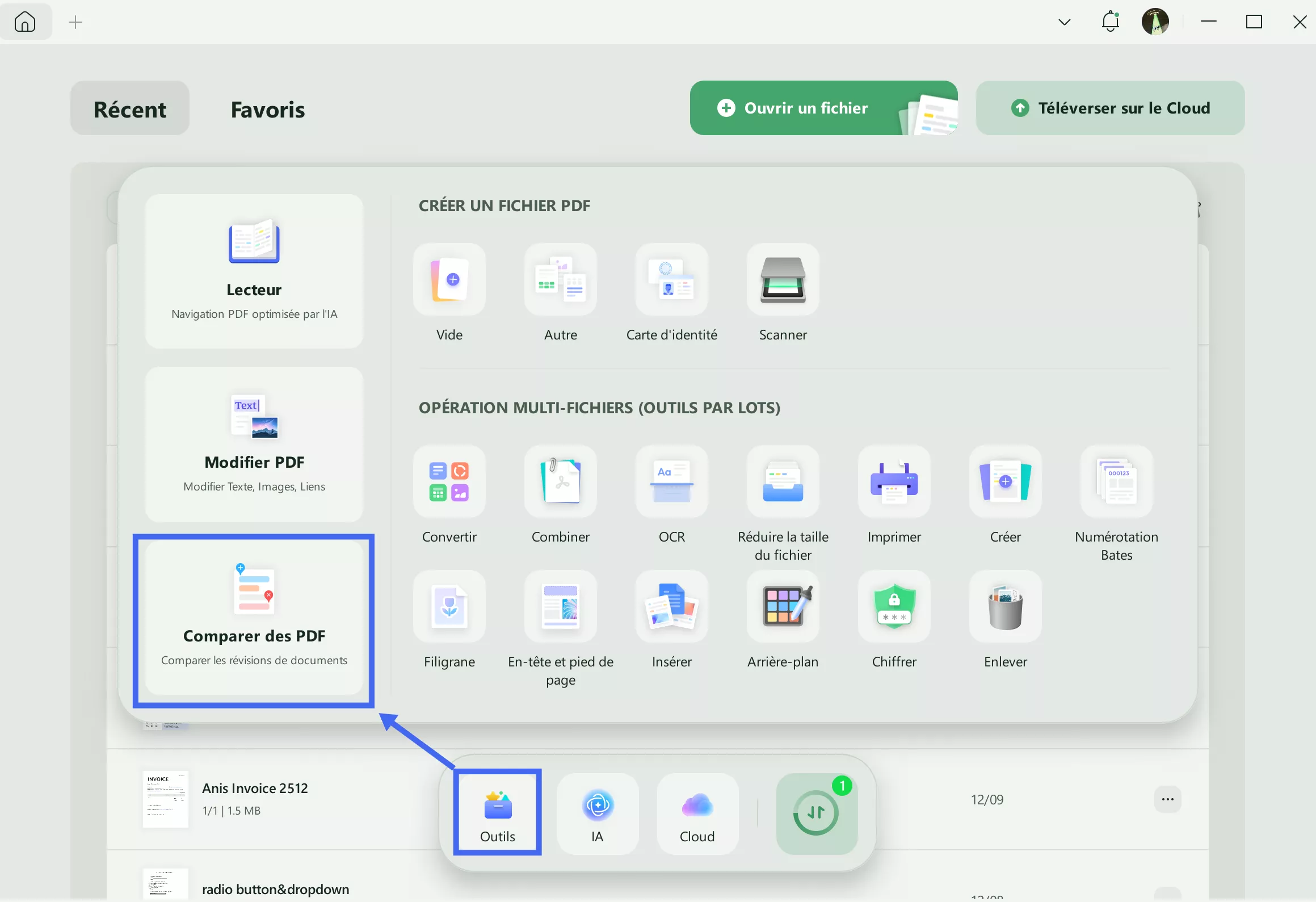The image size is (1316, 902).
Task: Launch the Combiner batch tool
Action: point(560,482)
